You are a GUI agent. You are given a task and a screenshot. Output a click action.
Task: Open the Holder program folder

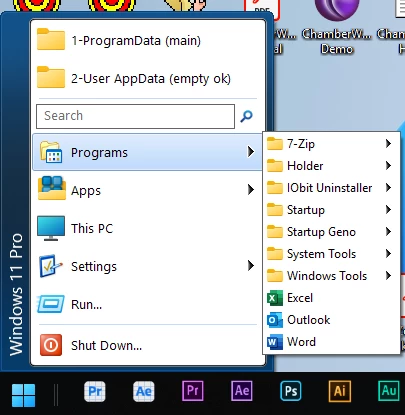click(331, 166)
